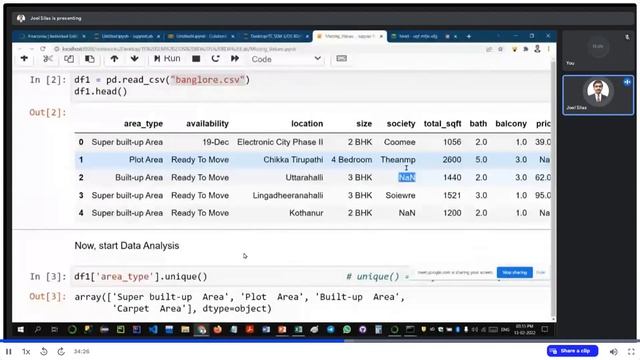The image size is (640, 360).
Task: Open the Windows Start menu
Action: 20,329
